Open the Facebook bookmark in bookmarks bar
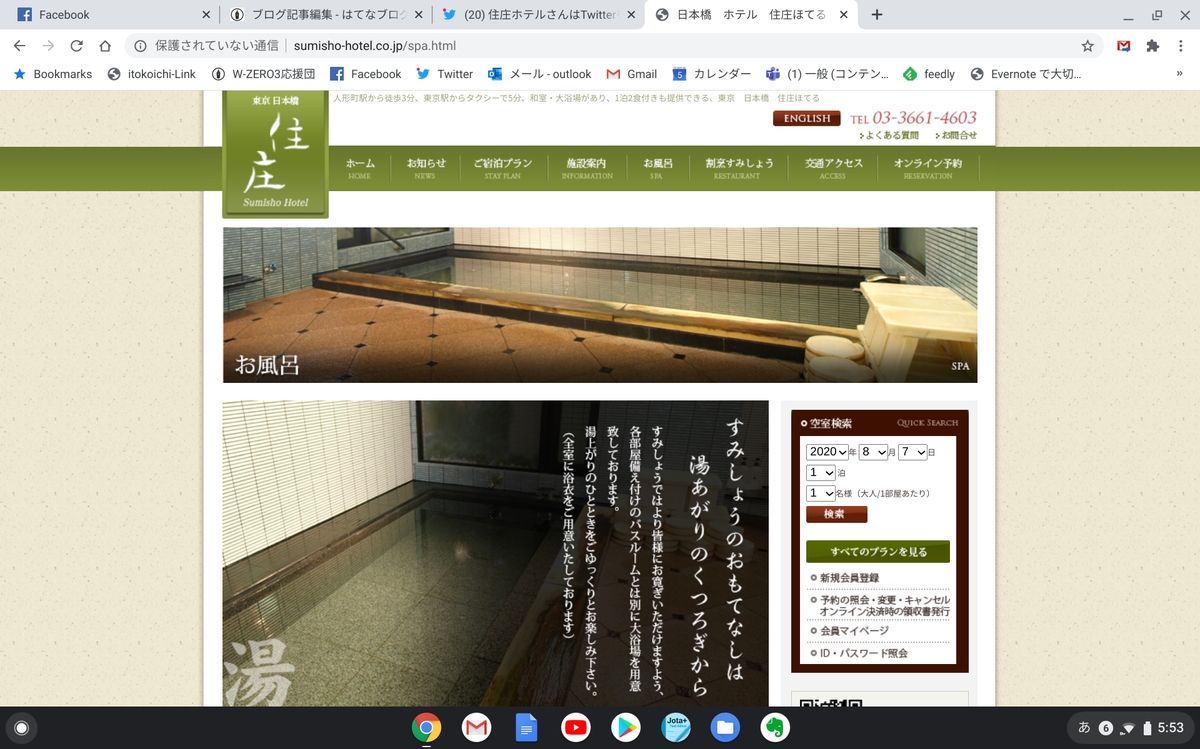1200x749 pixels. (x=366, y=74)
